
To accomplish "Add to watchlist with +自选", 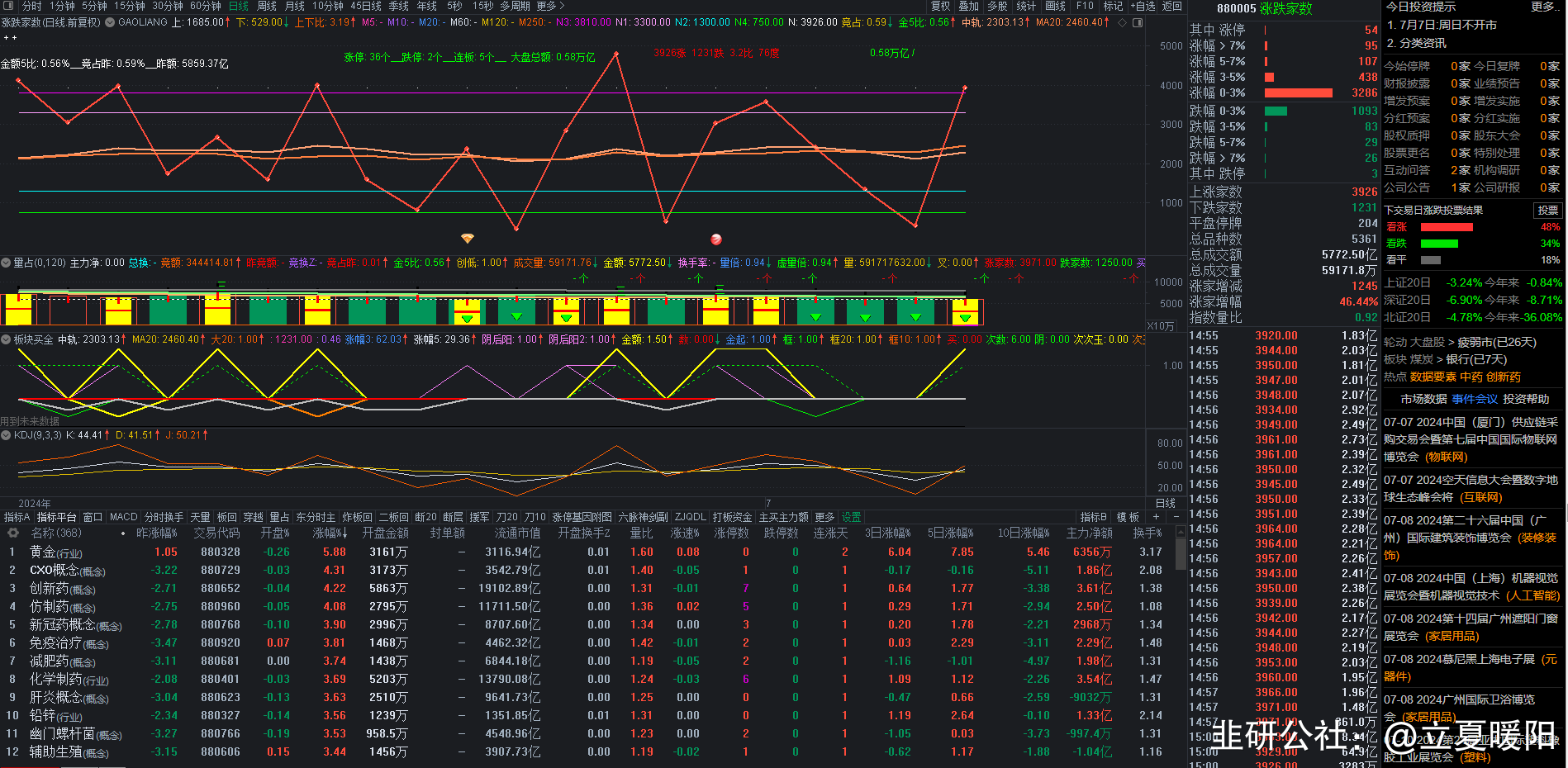I will pos(1144,6).
